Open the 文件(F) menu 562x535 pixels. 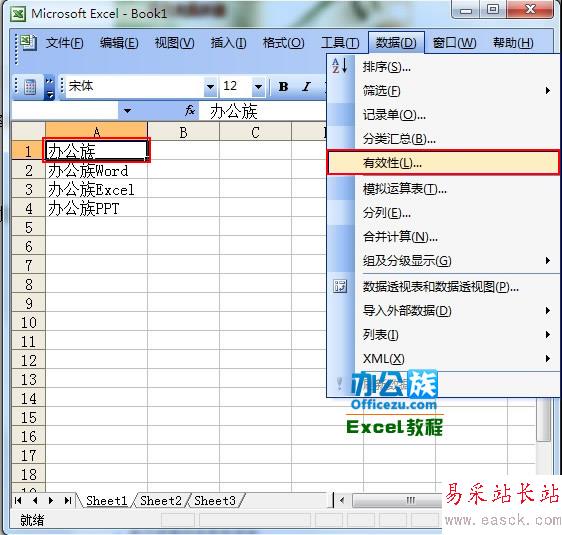[x=65, y=43]
